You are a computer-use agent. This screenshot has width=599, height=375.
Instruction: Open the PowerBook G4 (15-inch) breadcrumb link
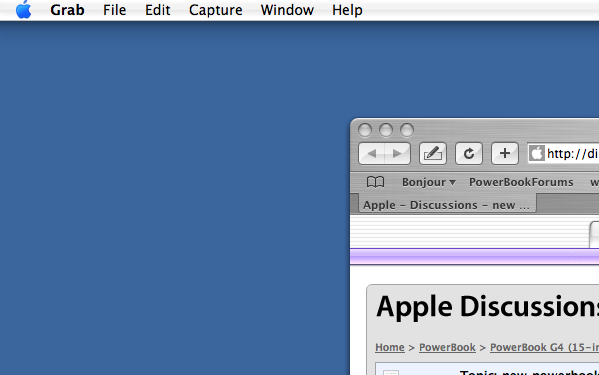pos(544,347)
